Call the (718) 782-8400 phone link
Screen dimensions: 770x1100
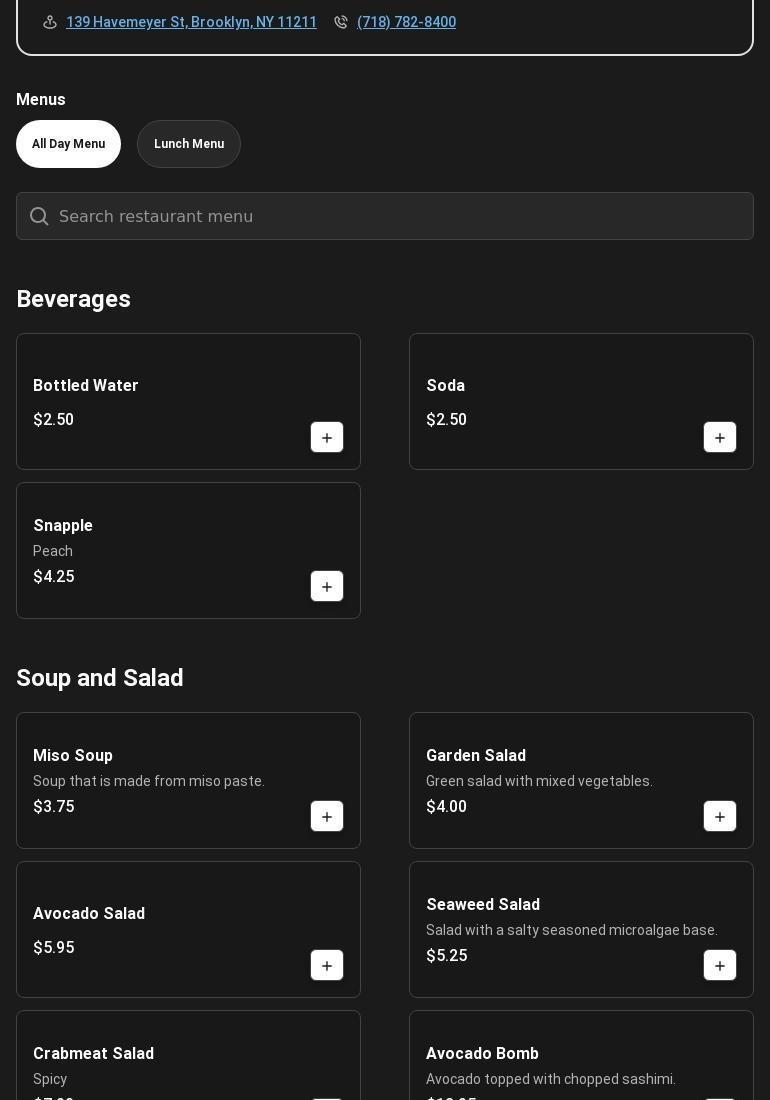(406, 22)
